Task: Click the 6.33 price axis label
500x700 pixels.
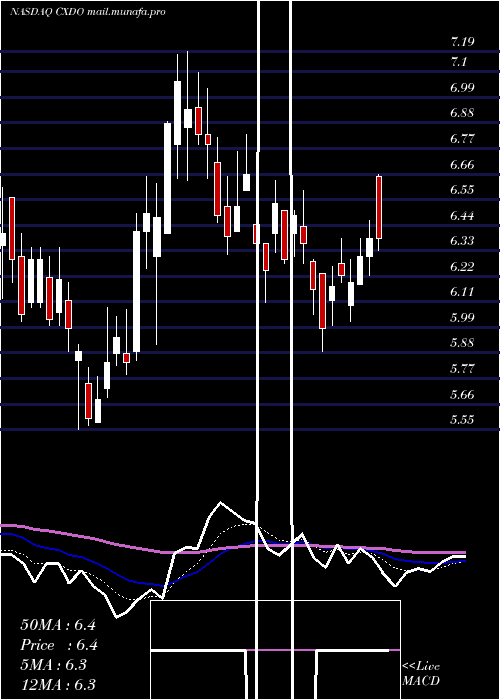Action: pos(462,241)
